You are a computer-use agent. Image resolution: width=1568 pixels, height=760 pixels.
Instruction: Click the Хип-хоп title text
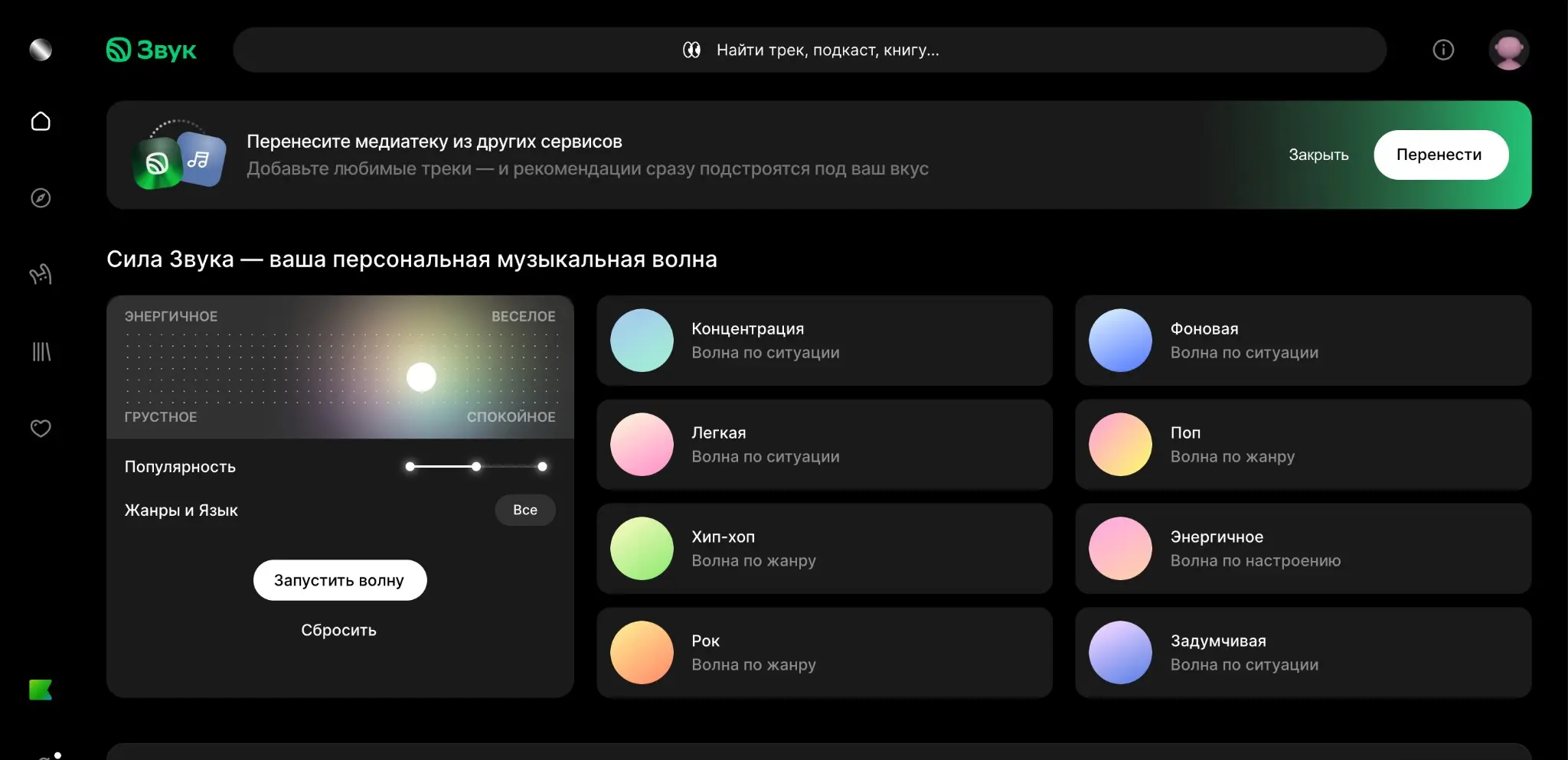(724, 537)
